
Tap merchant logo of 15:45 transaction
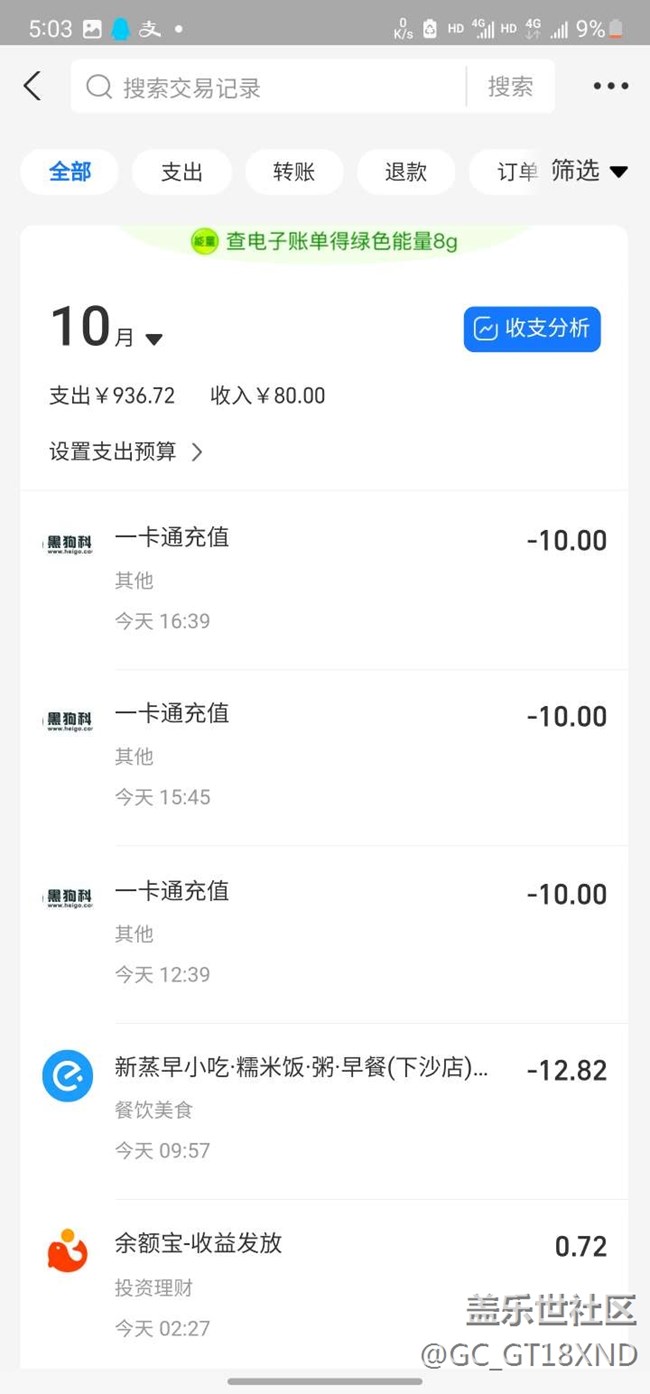pos(67,721)
